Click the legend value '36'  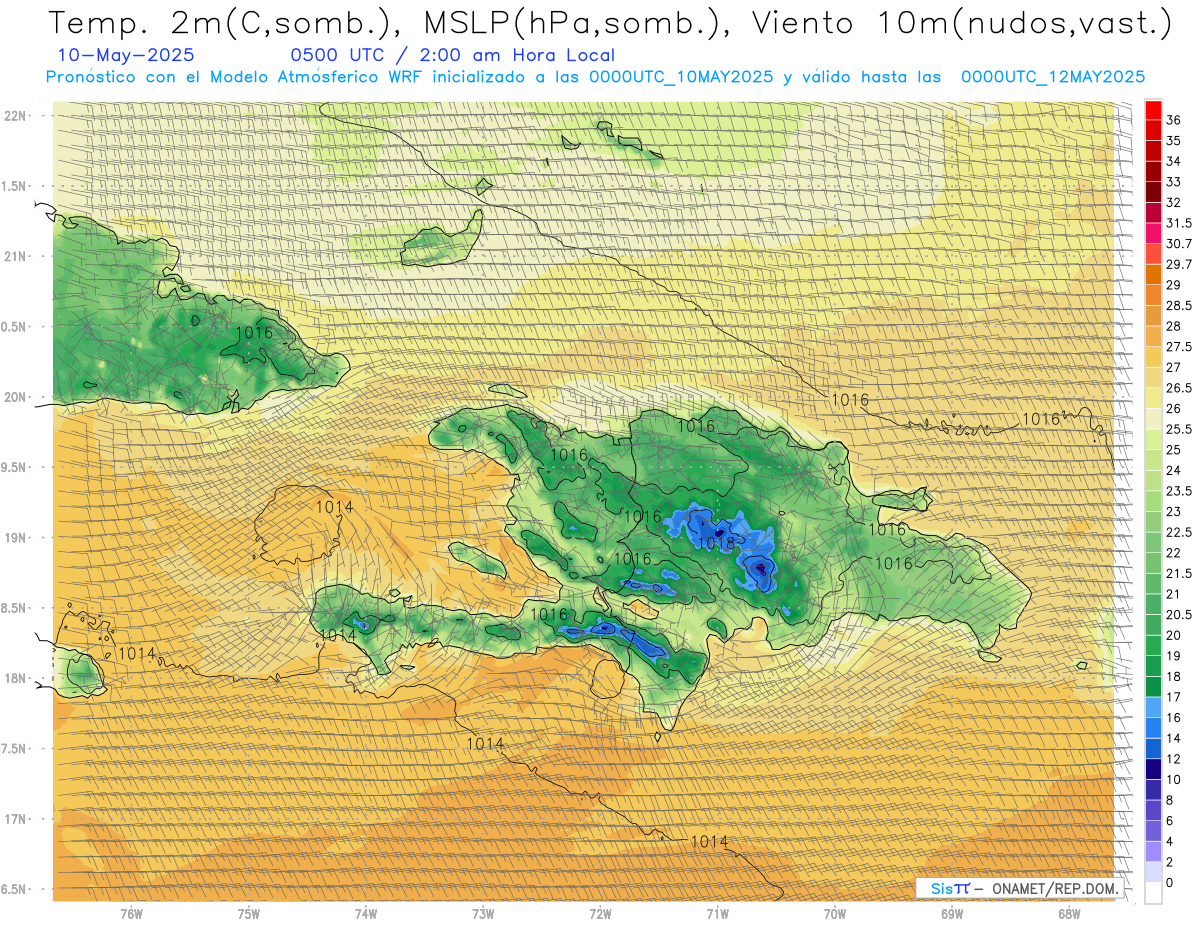click(1174, 120)
